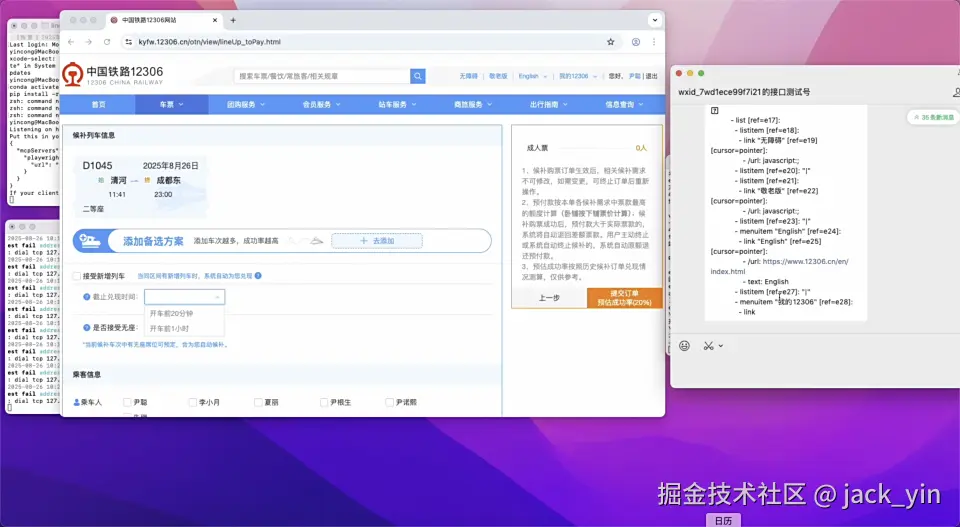Open a new browser tab
Image resolution: width=960 pixels, height=527 pixels.
pos(233,20)
